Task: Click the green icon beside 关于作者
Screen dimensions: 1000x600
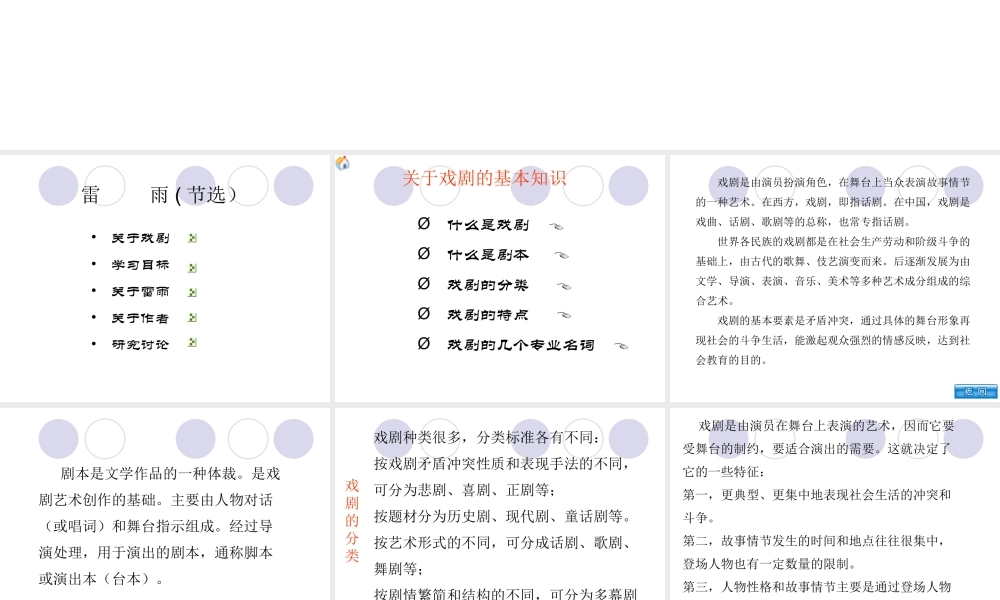Action: point(192,318)
